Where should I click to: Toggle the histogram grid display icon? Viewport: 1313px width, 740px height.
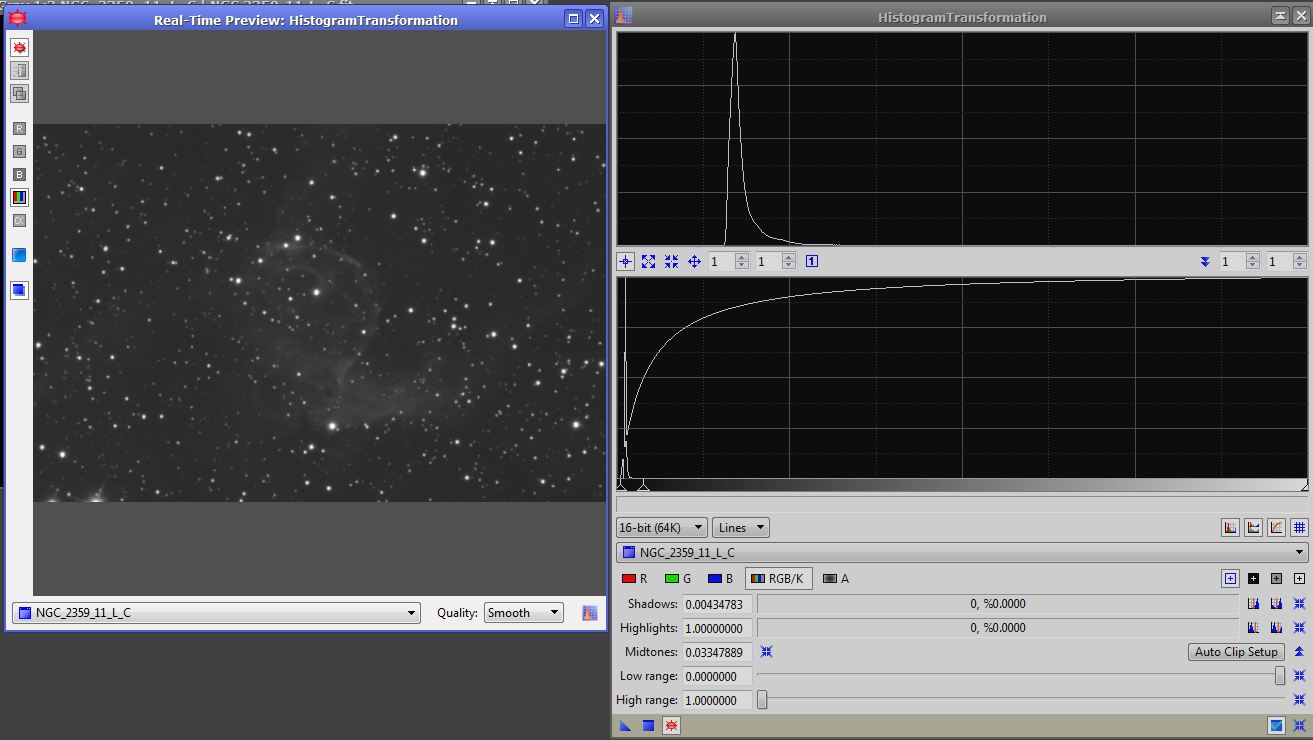pyautogui.click(x=1299, y=527)
